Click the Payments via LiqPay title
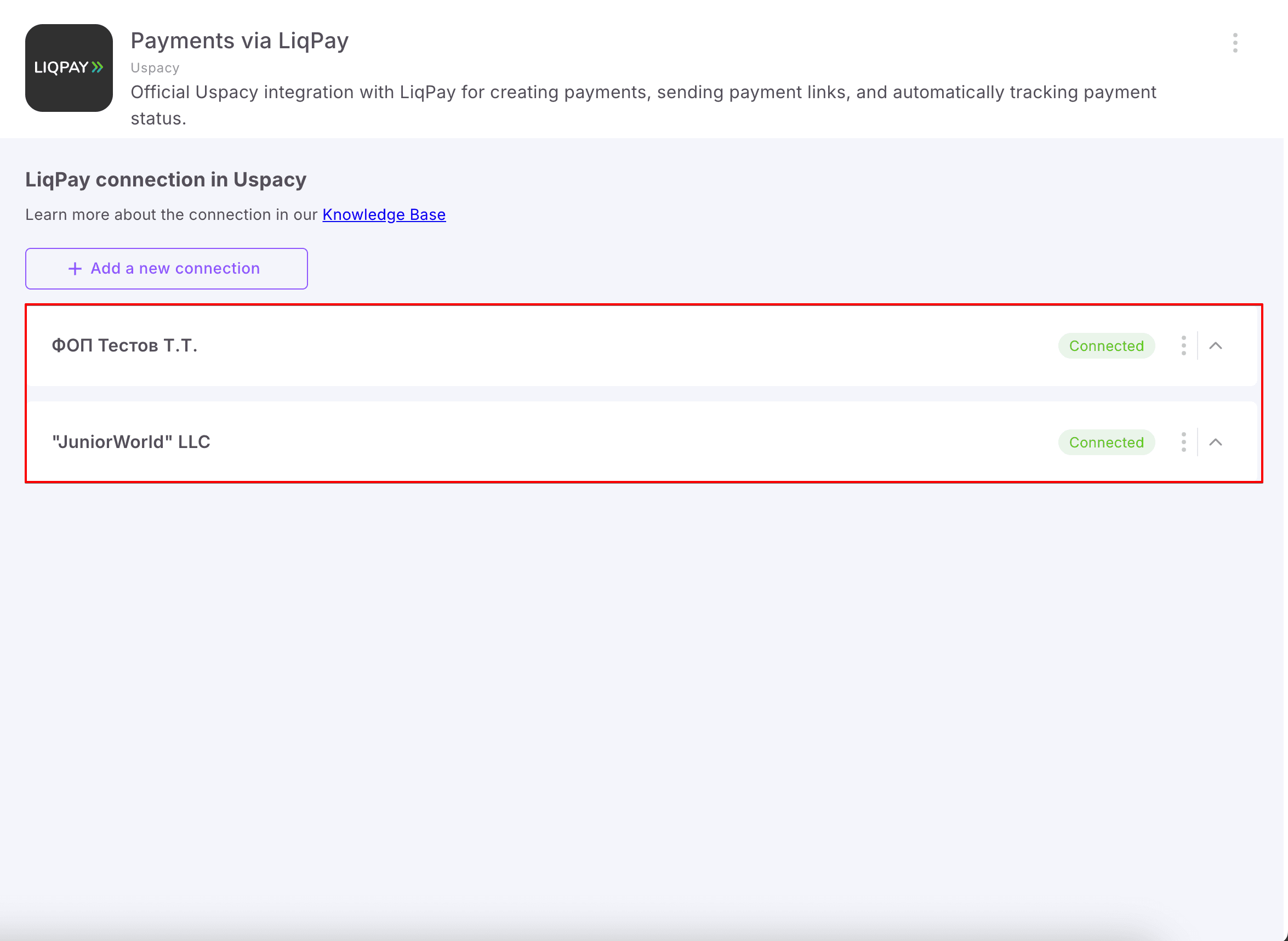The image size is (1288, 941). 240,41
